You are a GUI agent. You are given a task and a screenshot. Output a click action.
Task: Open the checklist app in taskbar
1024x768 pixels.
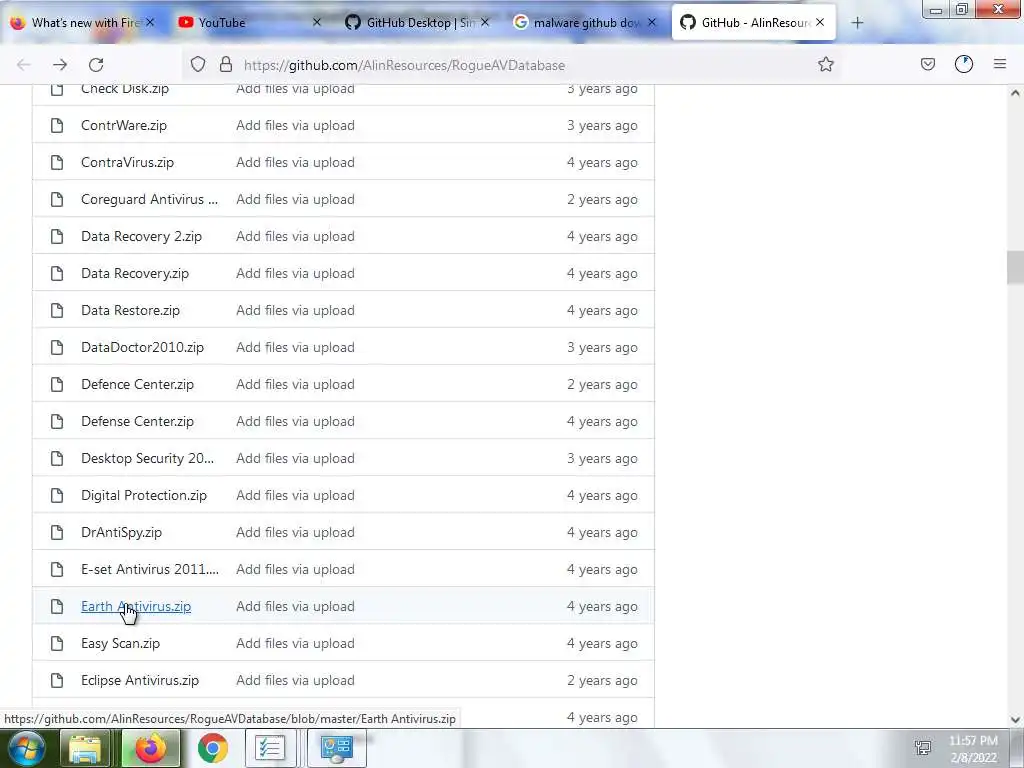pyautogui.click(x=270, y=748)
